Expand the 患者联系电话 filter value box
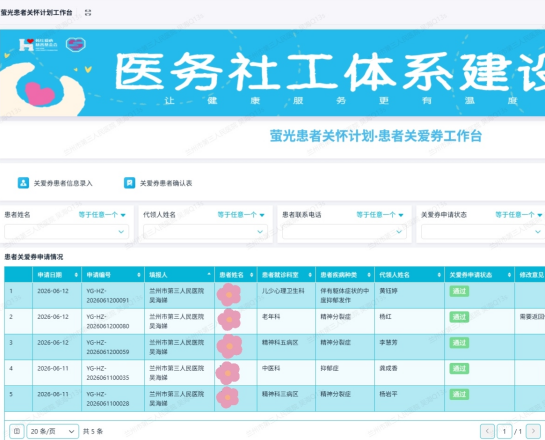This screenshot has height=440, width=545. [x=344, y=231]
